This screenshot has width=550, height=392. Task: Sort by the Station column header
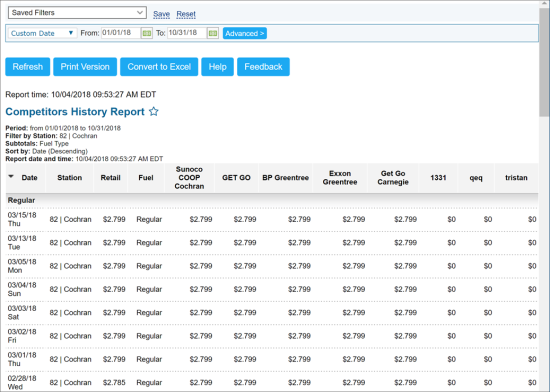point(69,178)
